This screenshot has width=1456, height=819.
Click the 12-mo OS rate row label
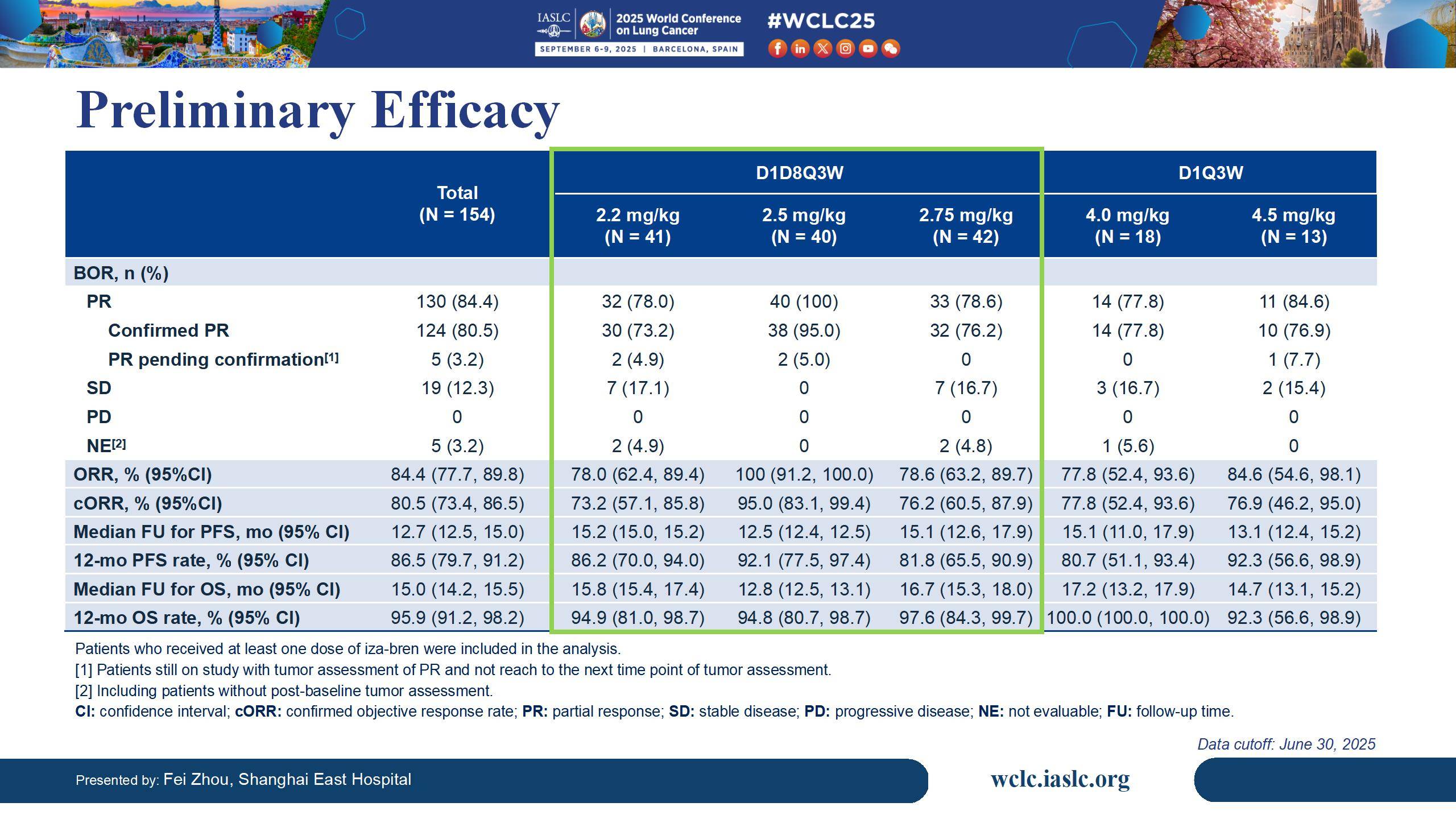pos(187,618)
